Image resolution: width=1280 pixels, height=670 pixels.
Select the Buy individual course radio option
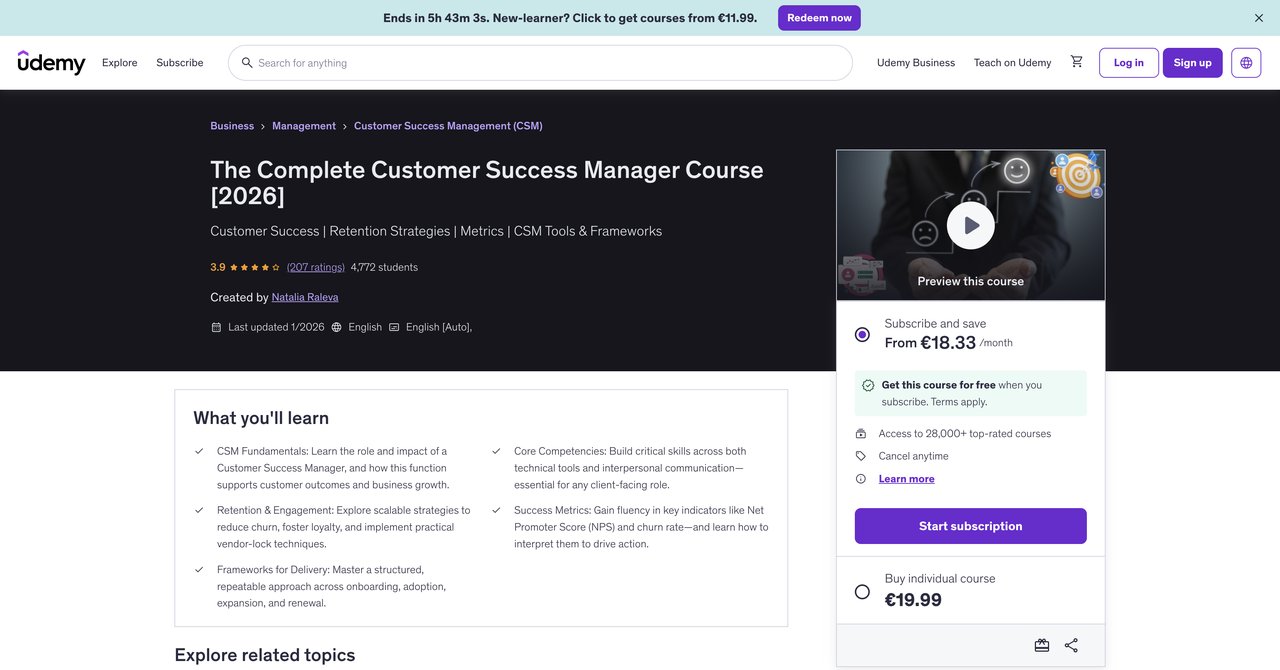862,592
